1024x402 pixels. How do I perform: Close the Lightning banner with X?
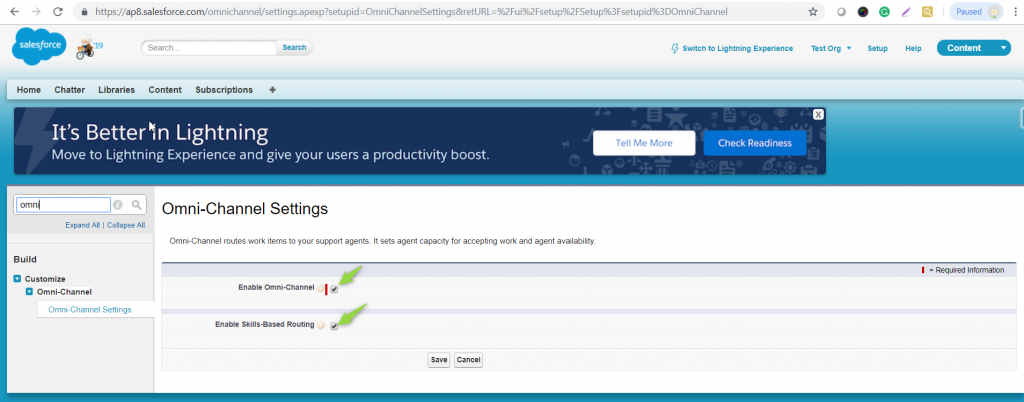818,114
